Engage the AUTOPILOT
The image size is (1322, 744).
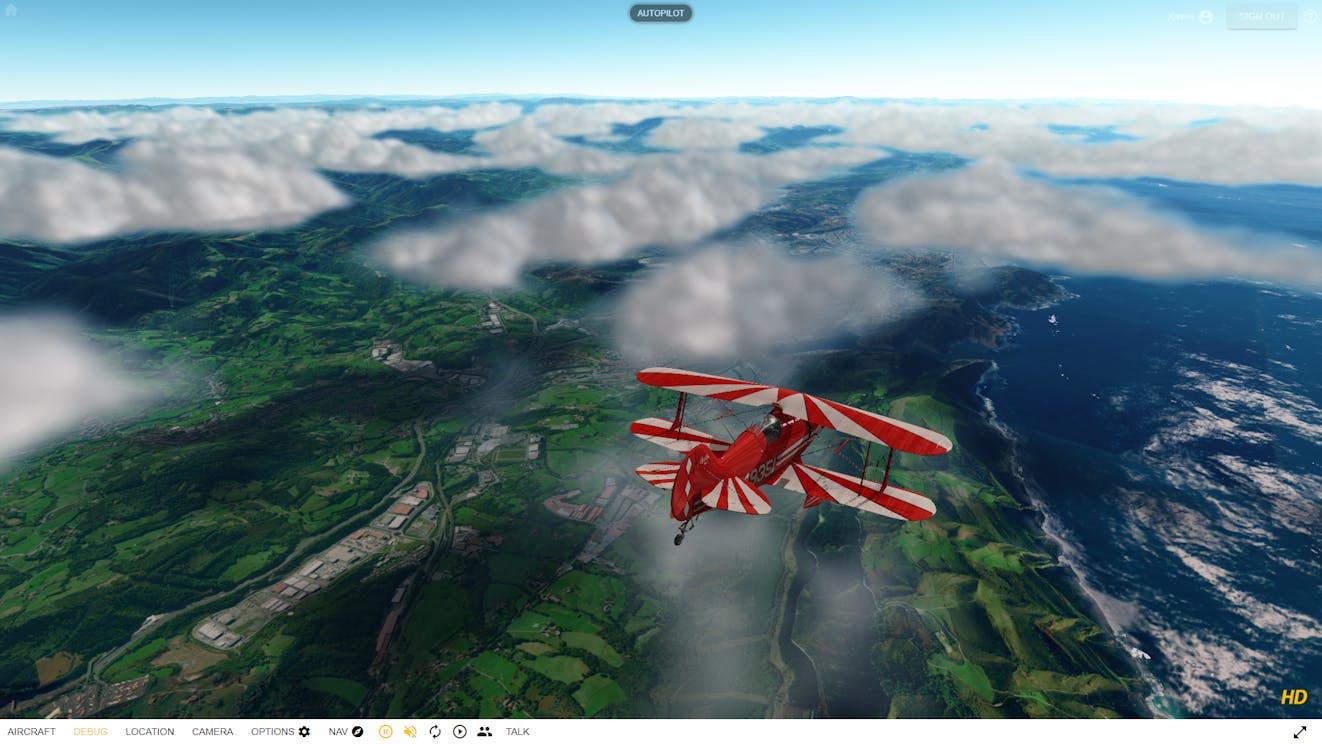[x=660, y=13]
